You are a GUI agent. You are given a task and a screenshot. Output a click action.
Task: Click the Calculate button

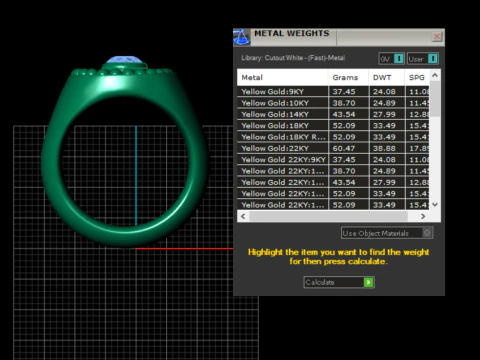pos(339,282)
